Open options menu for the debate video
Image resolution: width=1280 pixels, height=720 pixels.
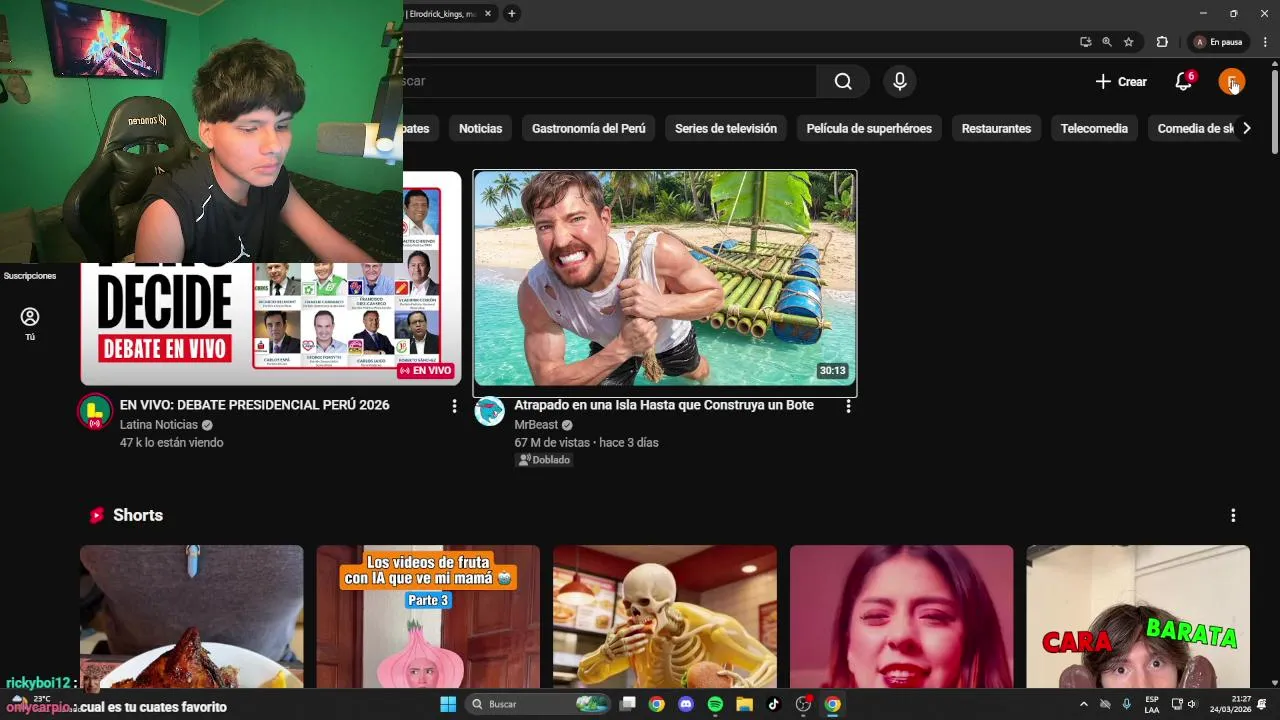tap(454, 406)
